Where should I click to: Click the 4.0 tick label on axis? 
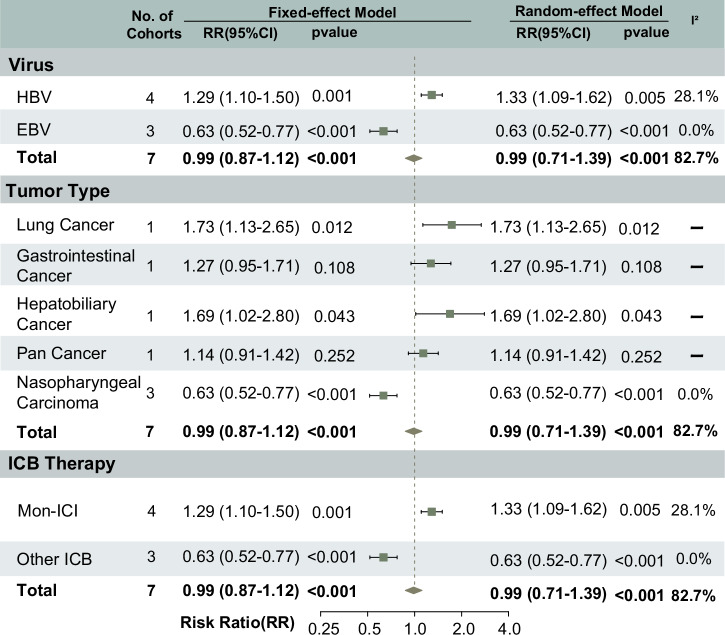[509, 625]
